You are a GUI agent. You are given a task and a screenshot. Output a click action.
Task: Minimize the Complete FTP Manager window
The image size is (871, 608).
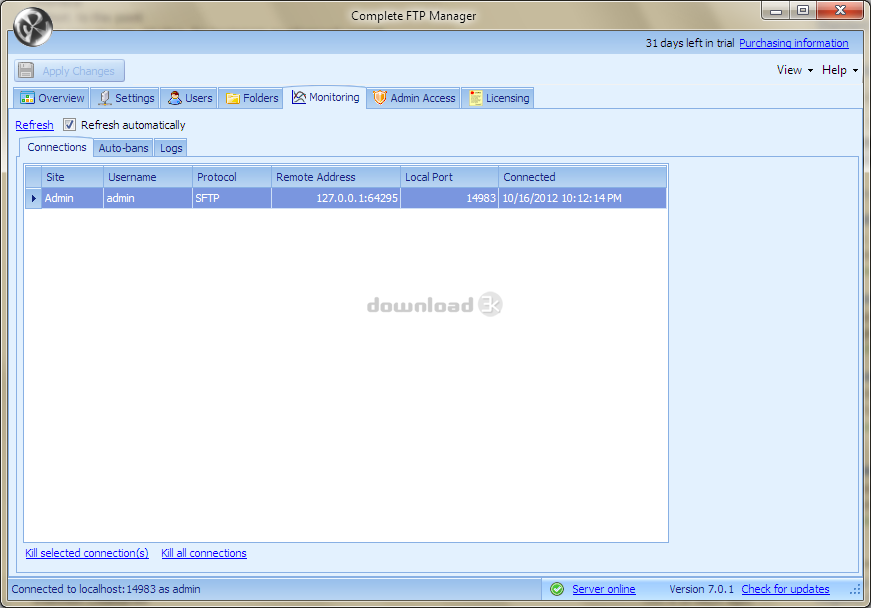[776, 11]
